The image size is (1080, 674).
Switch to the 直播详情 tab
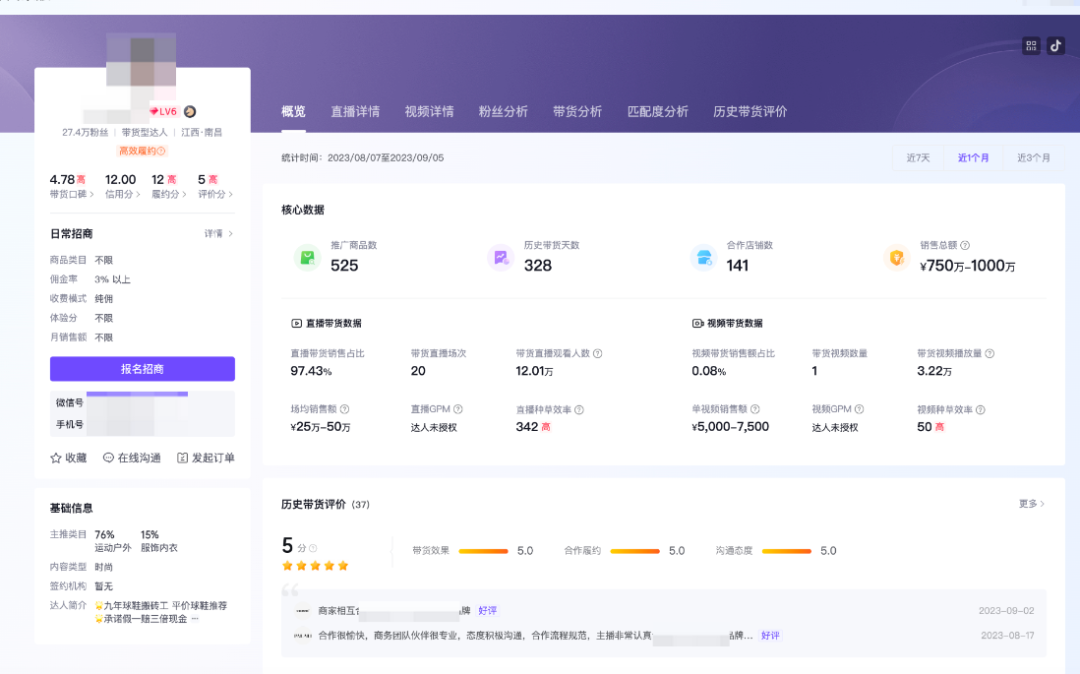pyautogui.click(x=355, y=112)
